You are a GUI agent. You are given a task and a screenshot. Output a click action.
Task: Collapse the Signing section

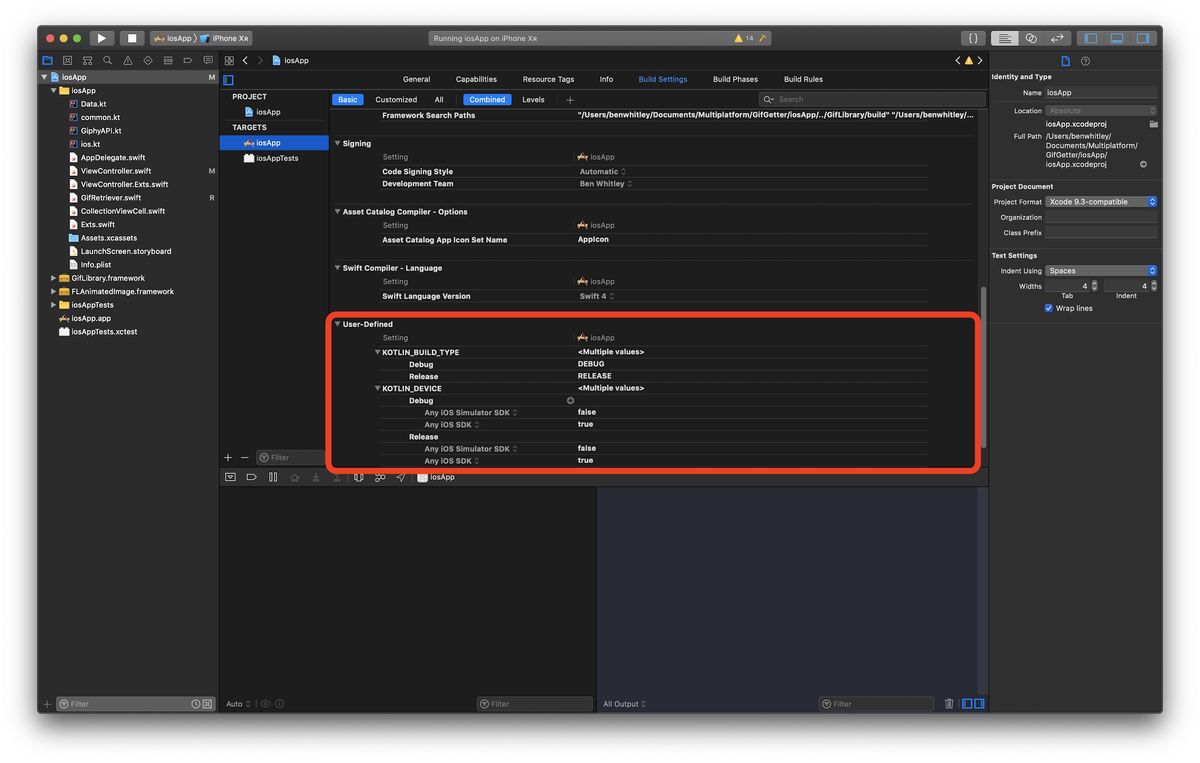tap(337, 143)
